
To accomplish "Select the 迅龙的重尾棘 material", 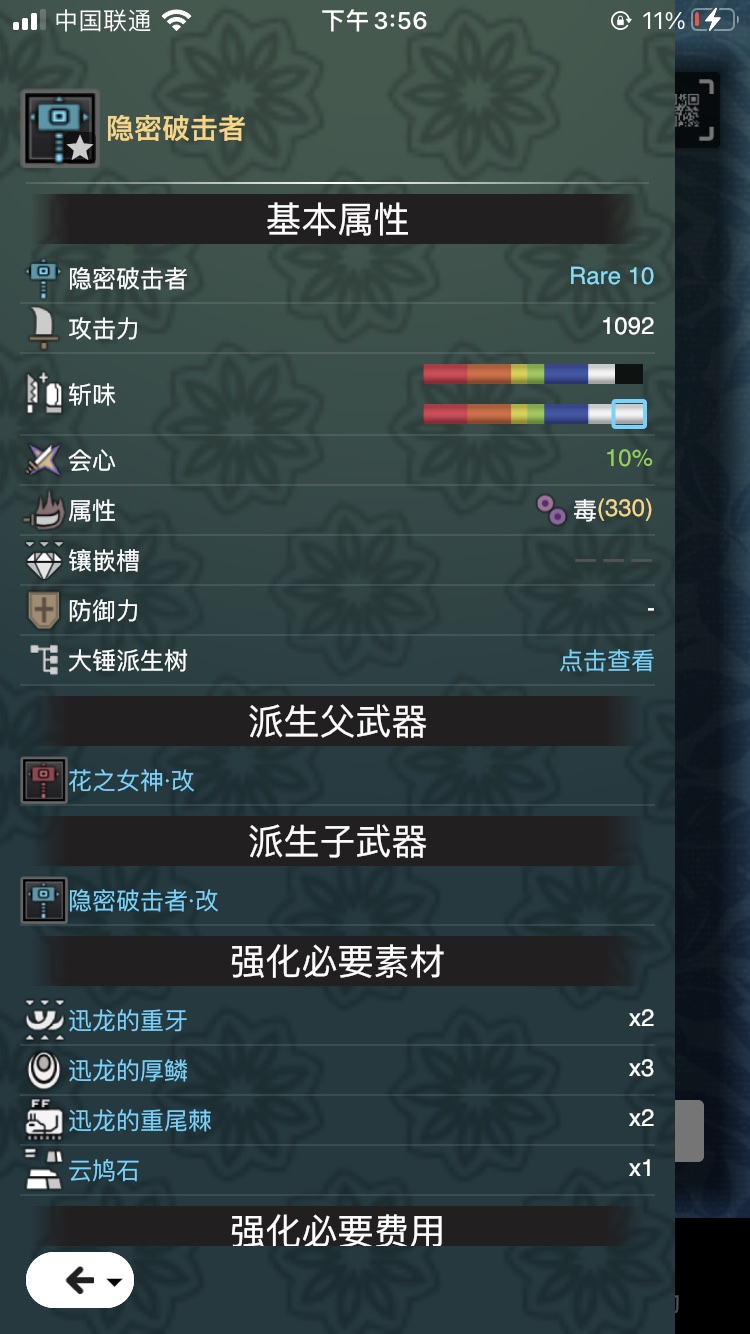I will coord(140,1120).
